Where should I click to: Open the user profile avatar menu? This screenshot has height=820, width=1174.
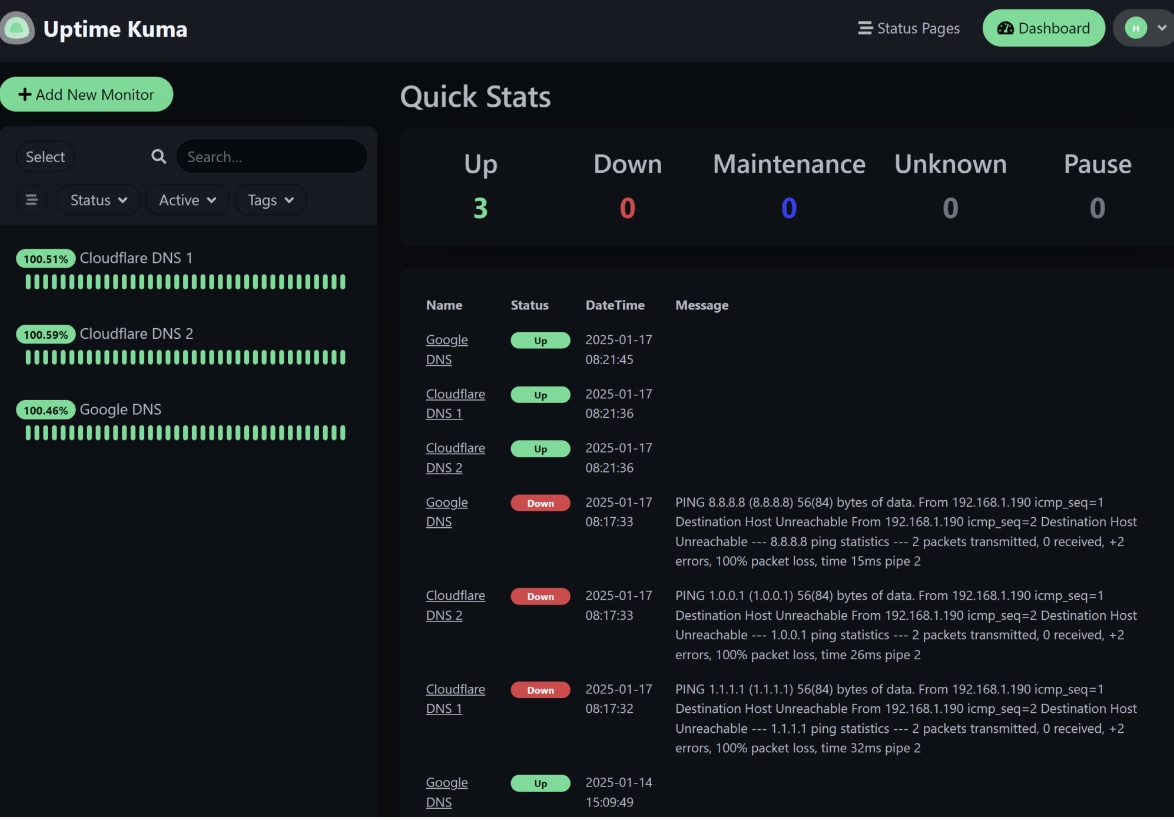click(x=1143, y=28)
